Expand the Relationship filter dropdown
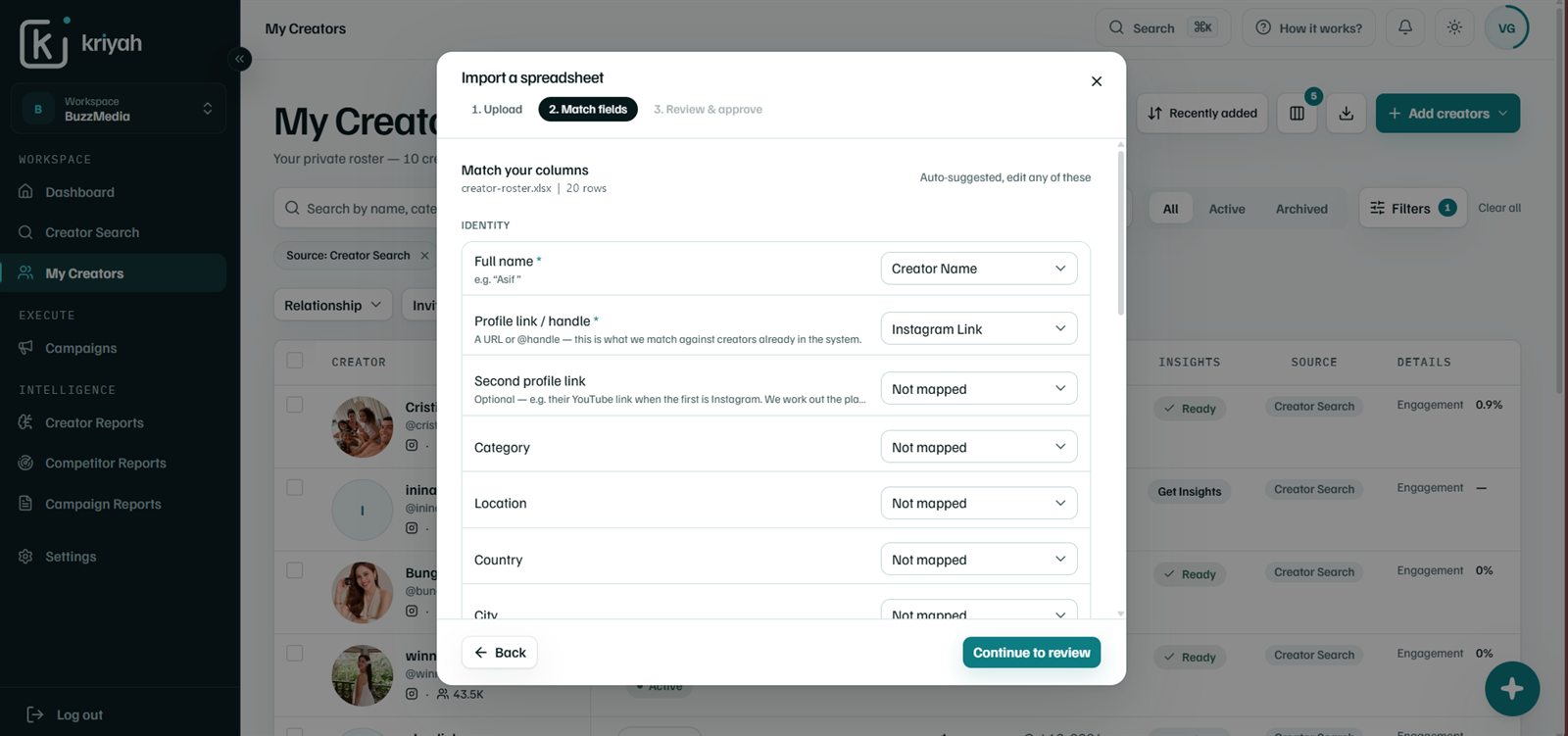The width and height of the screenshot is (1568, 736). click(332, 305)
